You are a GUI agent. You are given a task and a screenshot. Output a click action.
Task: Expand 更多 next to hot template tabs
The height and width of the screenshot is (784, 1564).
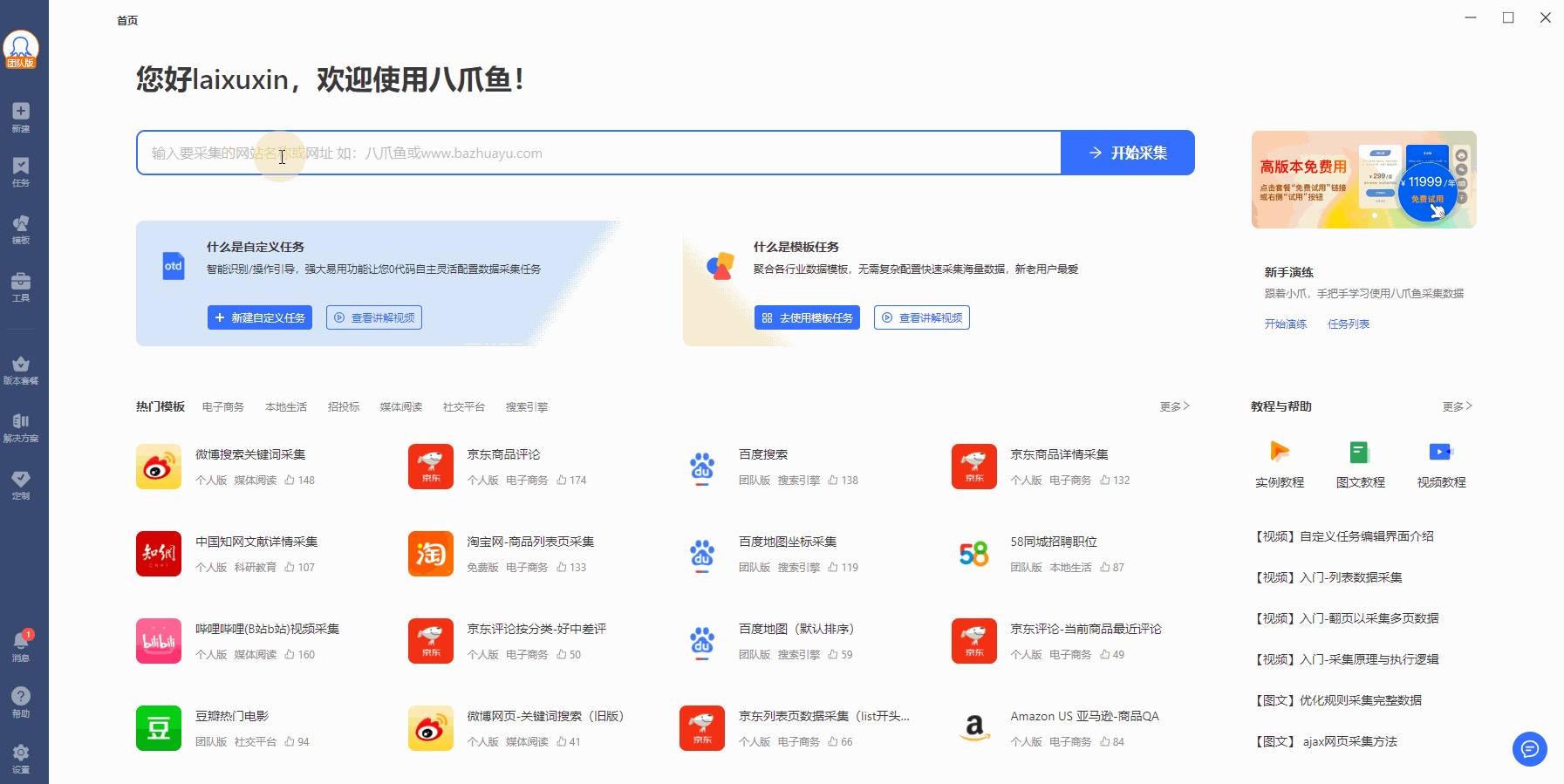click(1174, 406)
